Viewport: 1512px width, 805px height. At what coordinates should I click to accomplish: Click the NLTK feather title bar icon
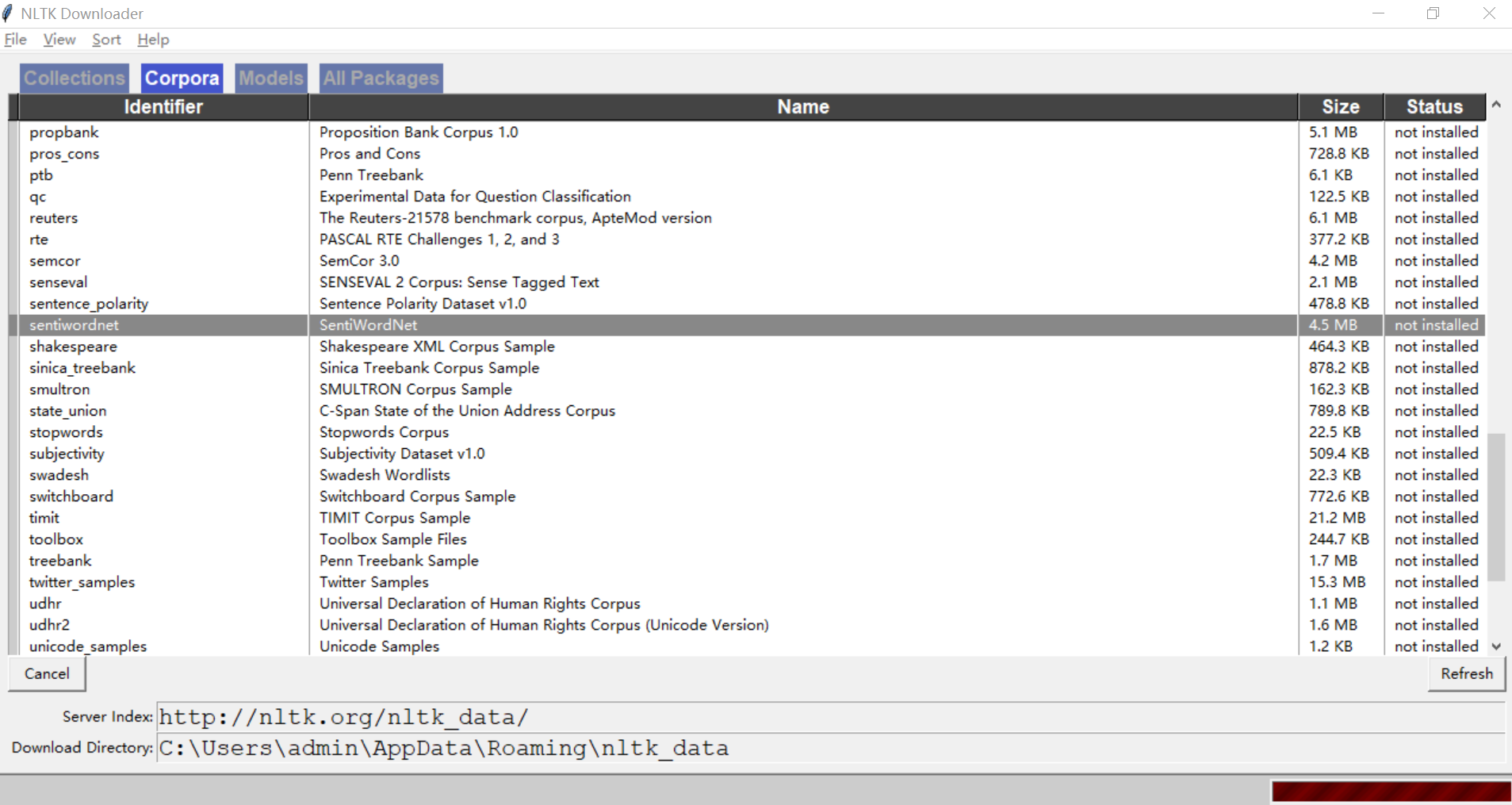click(x=8, y=13)
